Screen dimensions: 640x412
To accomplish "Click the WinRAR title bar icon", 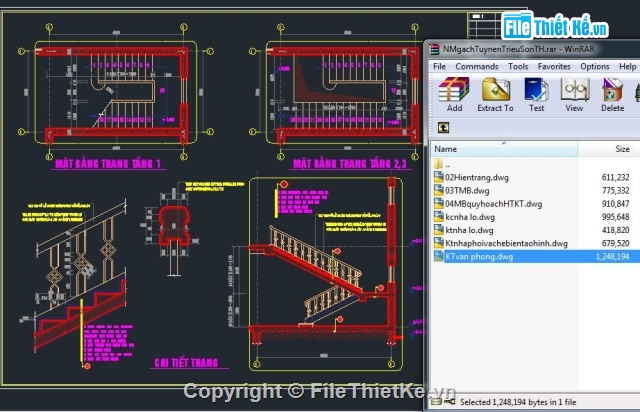I will pyautogui.click(x=433, y=49).
